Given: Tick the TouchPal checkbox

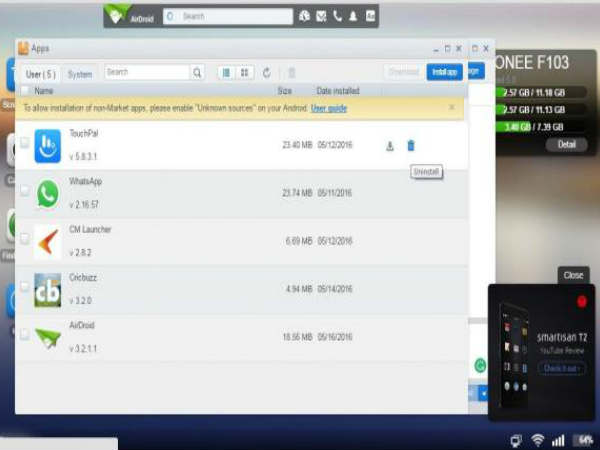Looking at the screenshot, I should pos(24,143).
